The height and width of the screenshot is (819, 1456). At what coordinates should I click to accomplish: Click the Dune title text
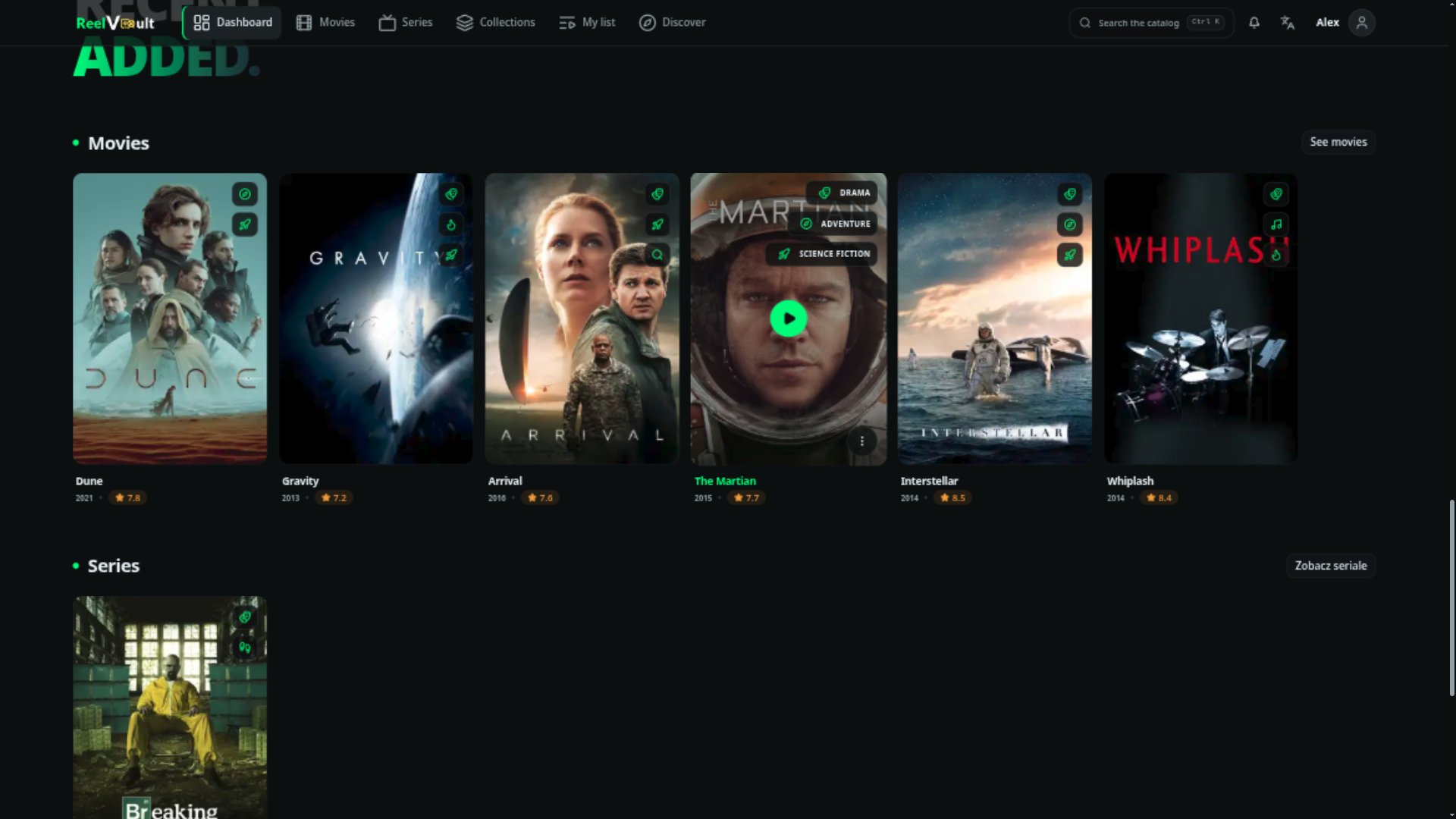[x=89, y=481]
